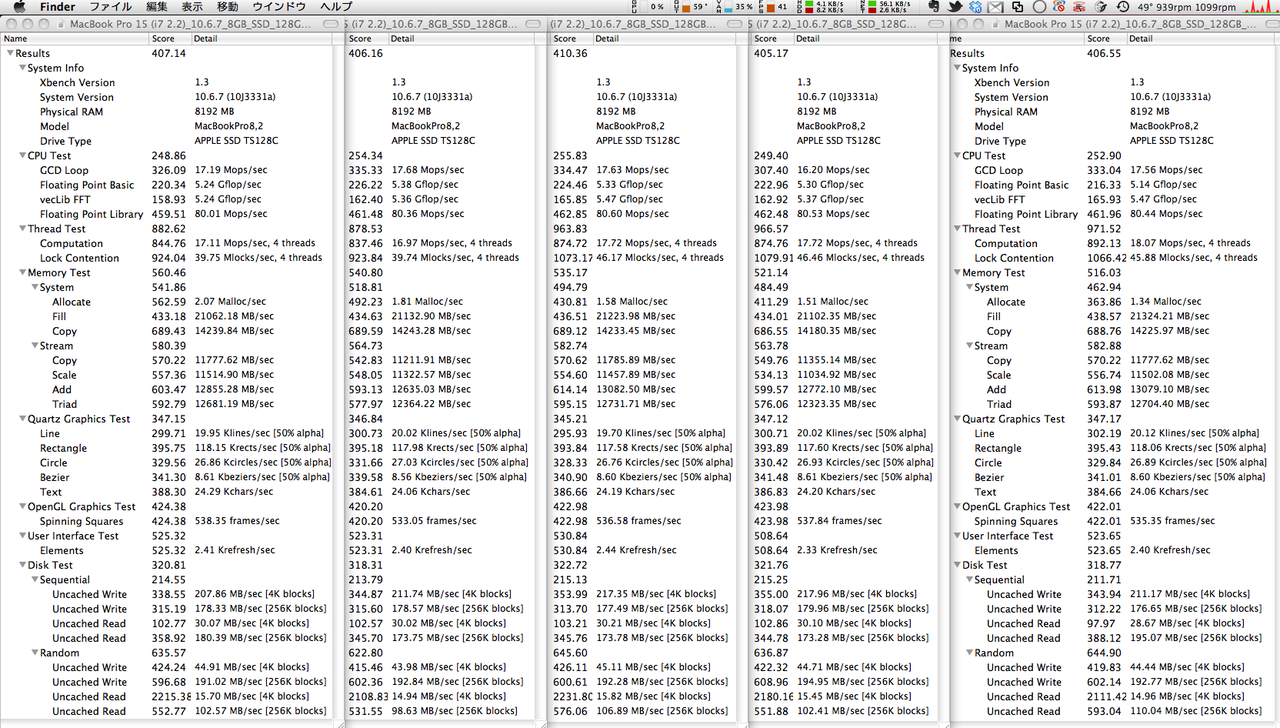Click document proxy icon in 406.55 window title
The height and width of the screenshot is (728, 1280).
coord(994,24)
